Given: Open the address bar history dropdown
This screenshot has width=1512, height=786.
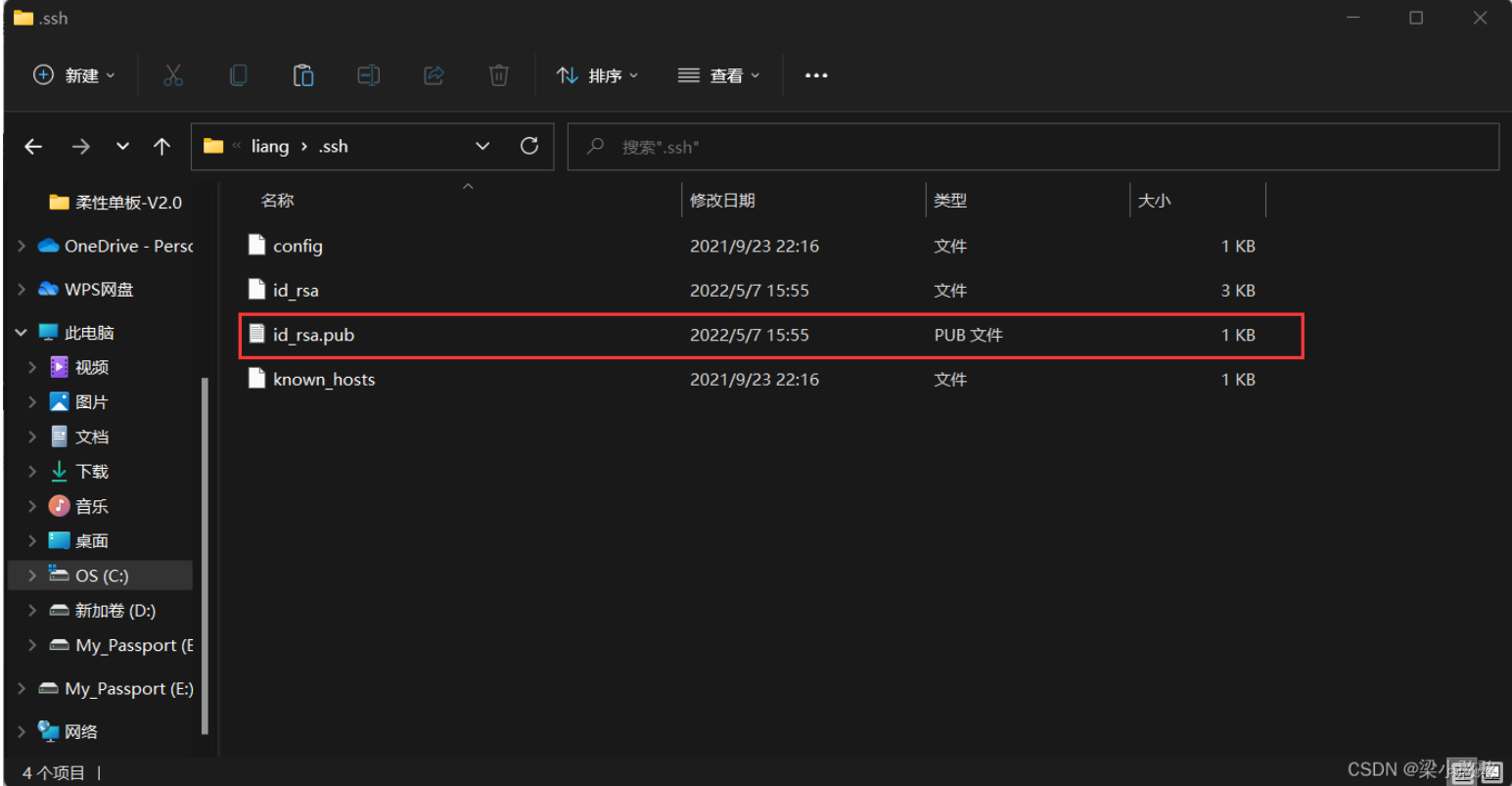Looking at the screenshot, I should pyautogui.click(x=482, y=146).
